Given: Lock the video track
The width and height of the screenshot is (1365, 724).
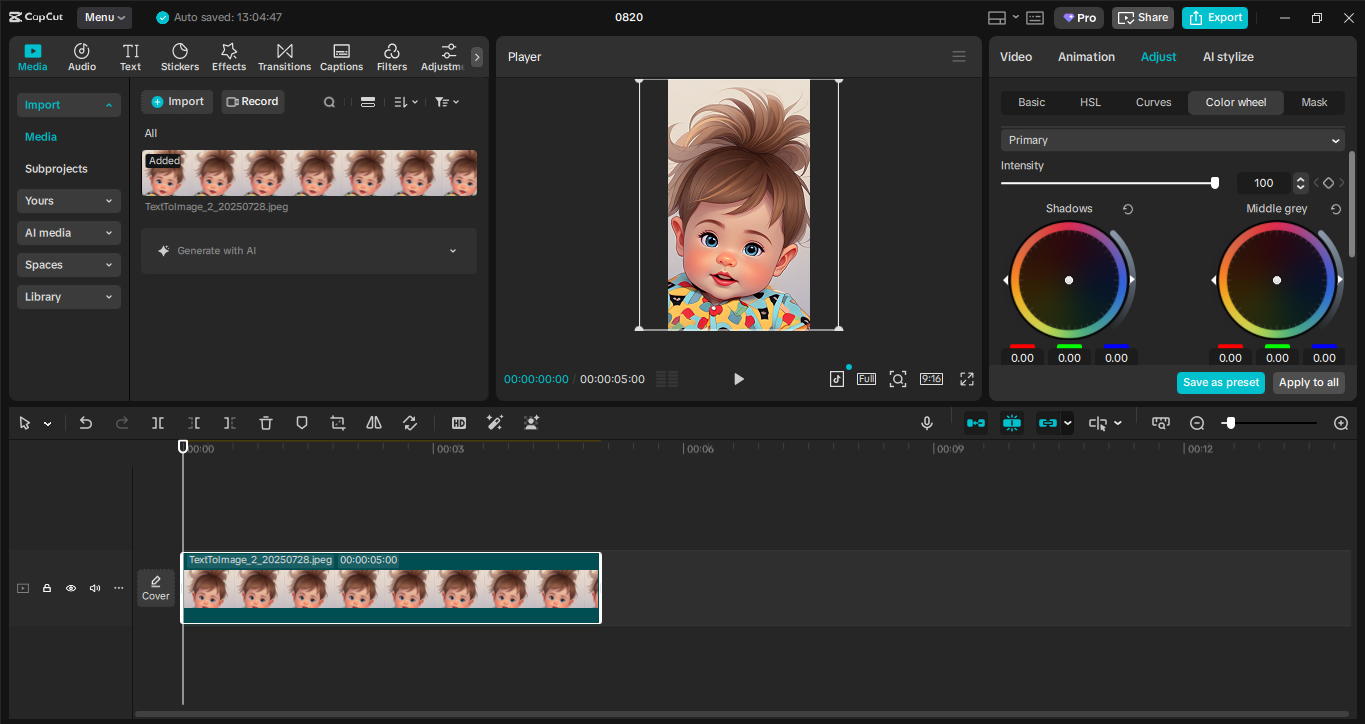Looking at the screenshot, I should pos(46,588).
